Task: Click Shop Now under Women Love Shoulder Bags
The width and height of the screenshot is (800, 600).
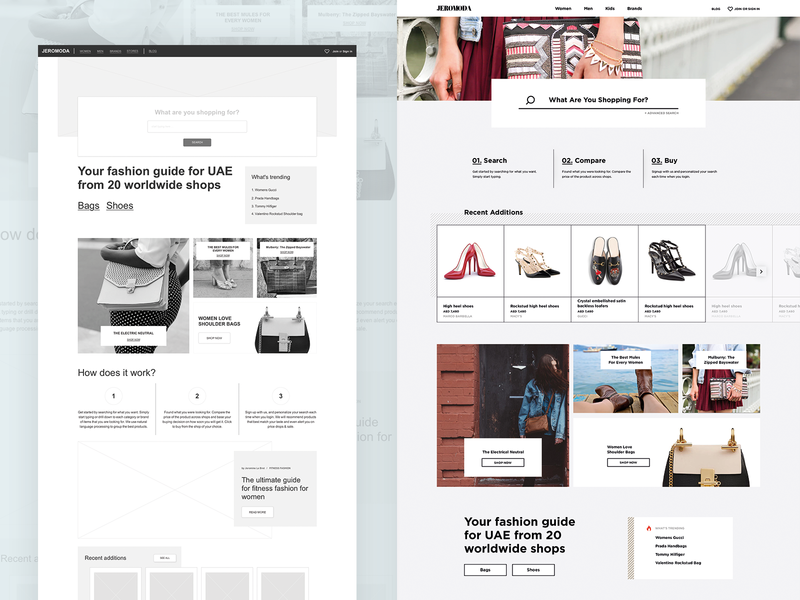Action: pos(628,463)
